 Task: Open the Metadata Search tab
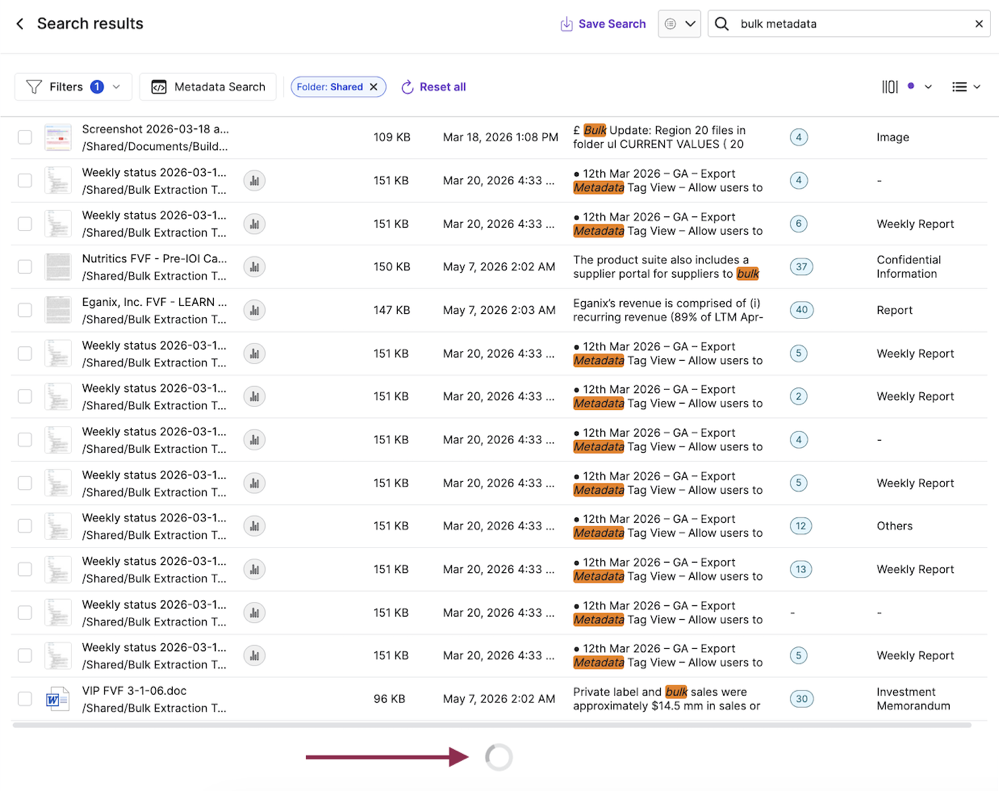point(208,87)
